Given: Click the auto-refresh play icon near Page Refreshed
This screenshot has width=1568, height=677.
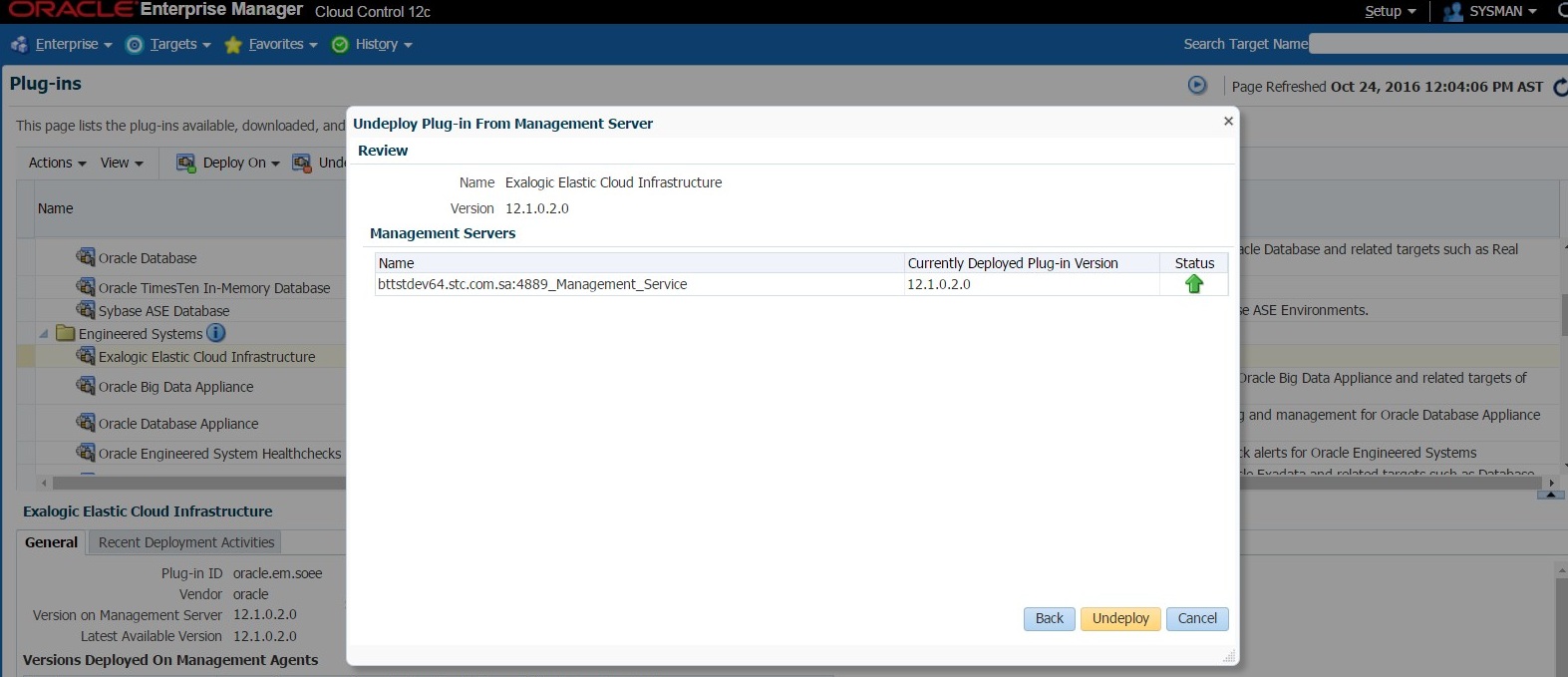Looking at the screenshot, I should tap(1197, 86).
